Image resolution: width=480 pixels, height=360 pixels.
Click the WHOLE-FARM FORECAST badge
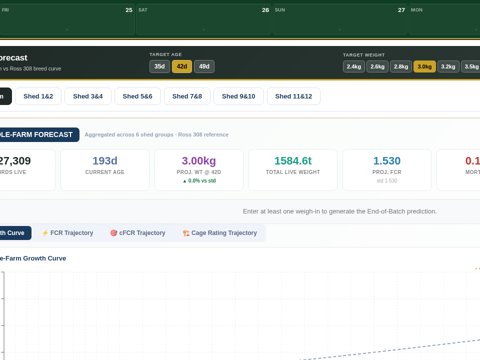pos(39,135)
